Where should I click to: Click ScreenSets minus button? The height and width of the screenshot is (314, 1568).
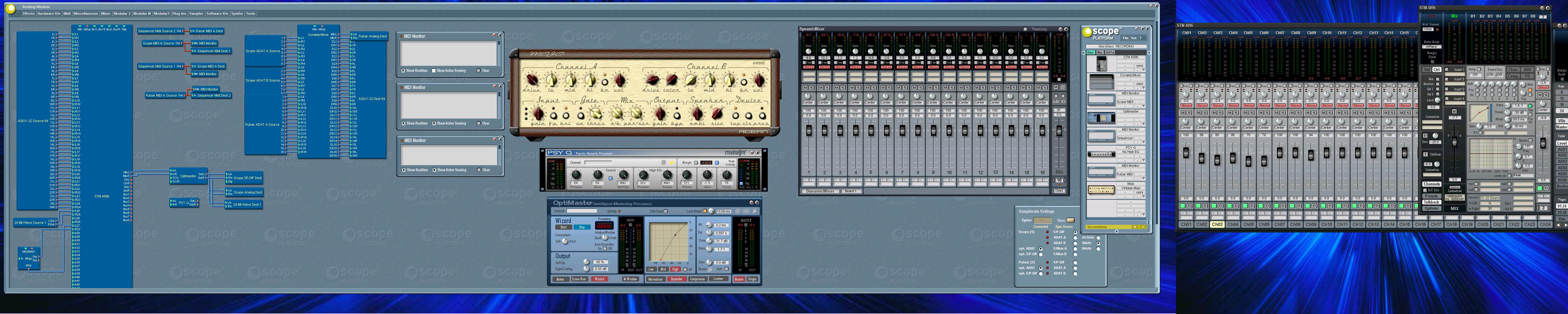(1143, 227)
